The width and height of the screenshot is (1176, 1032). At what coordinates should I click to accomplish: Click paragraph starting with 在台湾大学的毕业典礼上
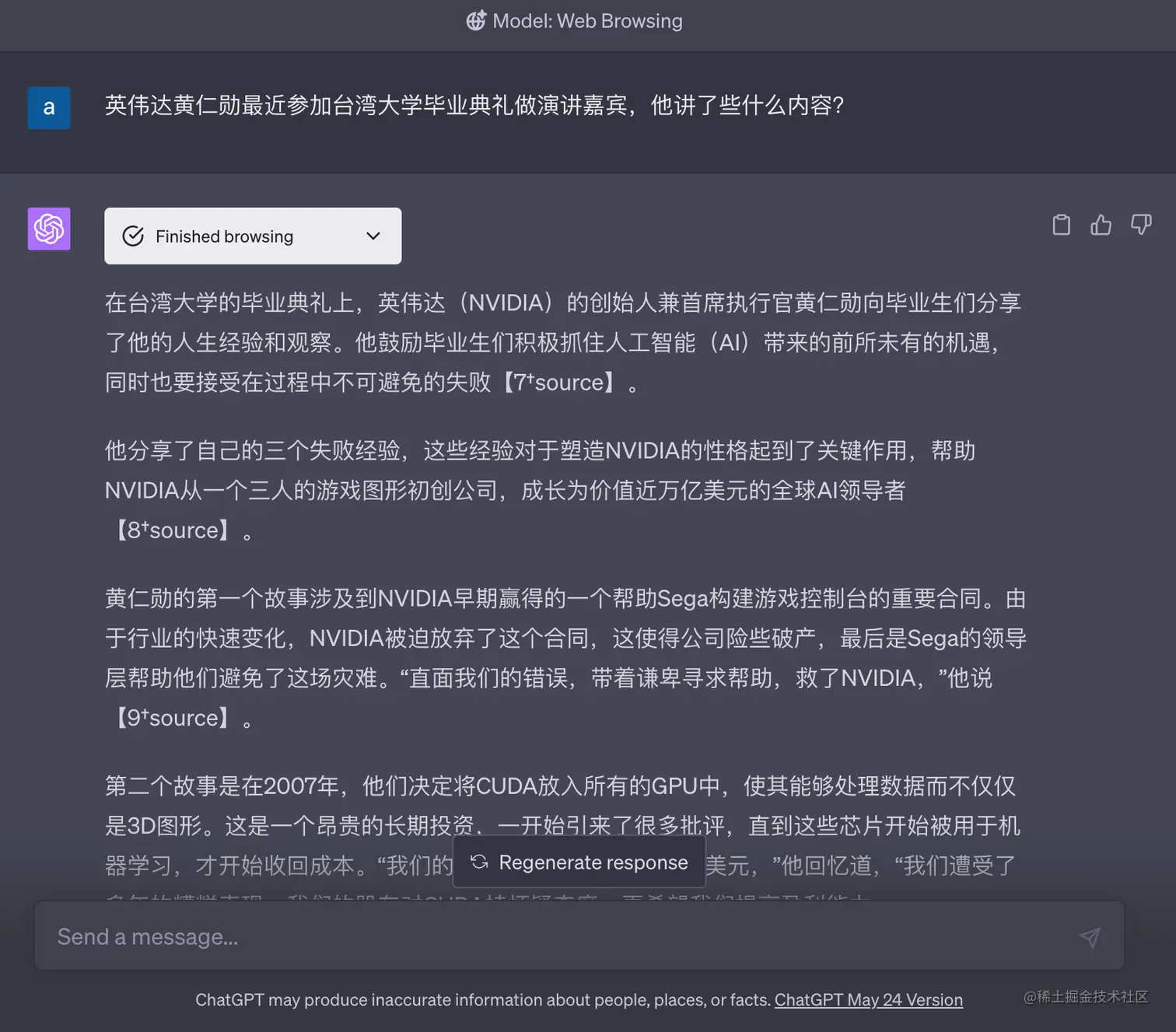[x=564, y=342]
